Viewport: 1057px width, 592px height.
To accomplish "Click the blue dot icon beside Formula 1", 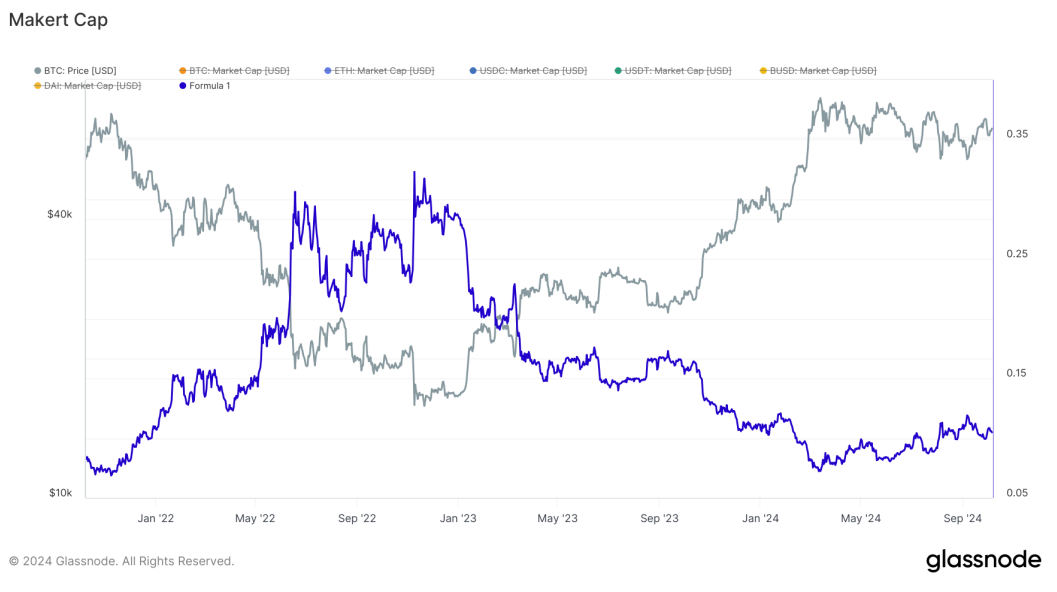I will tap(182, 86).
